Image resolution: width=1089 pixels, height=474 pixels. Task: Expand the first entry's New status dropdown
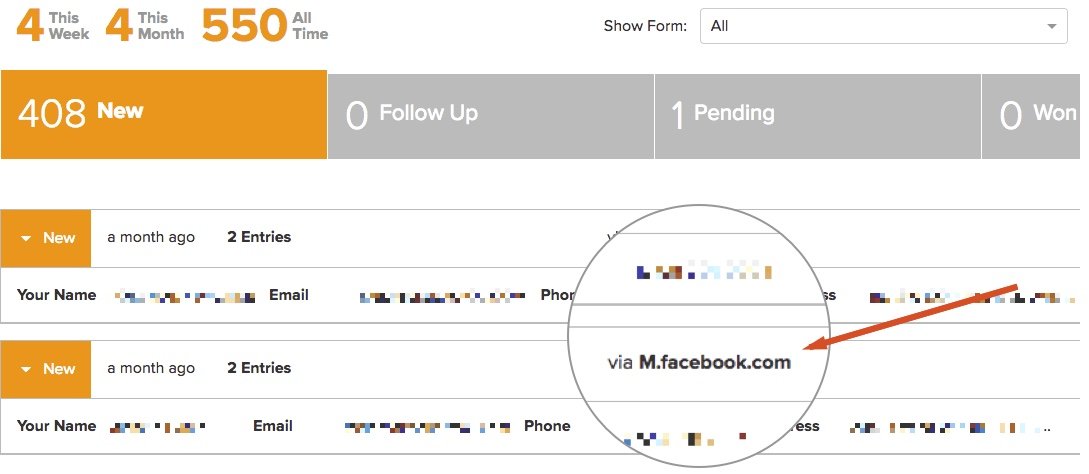pyautogui.click(x=46, y=238)
